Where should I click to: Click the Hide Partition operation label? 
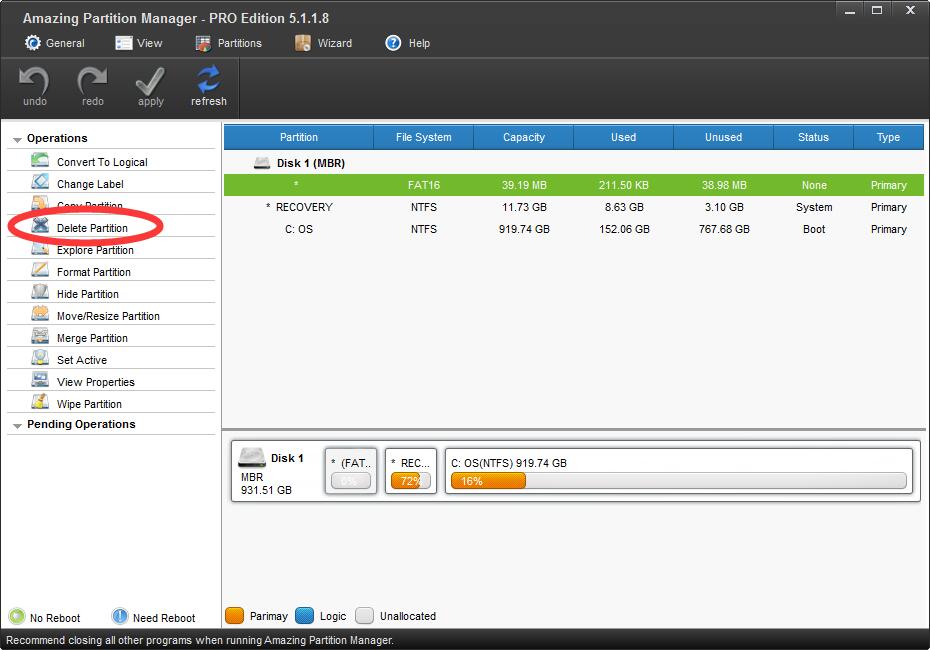(x=87, y=294)
